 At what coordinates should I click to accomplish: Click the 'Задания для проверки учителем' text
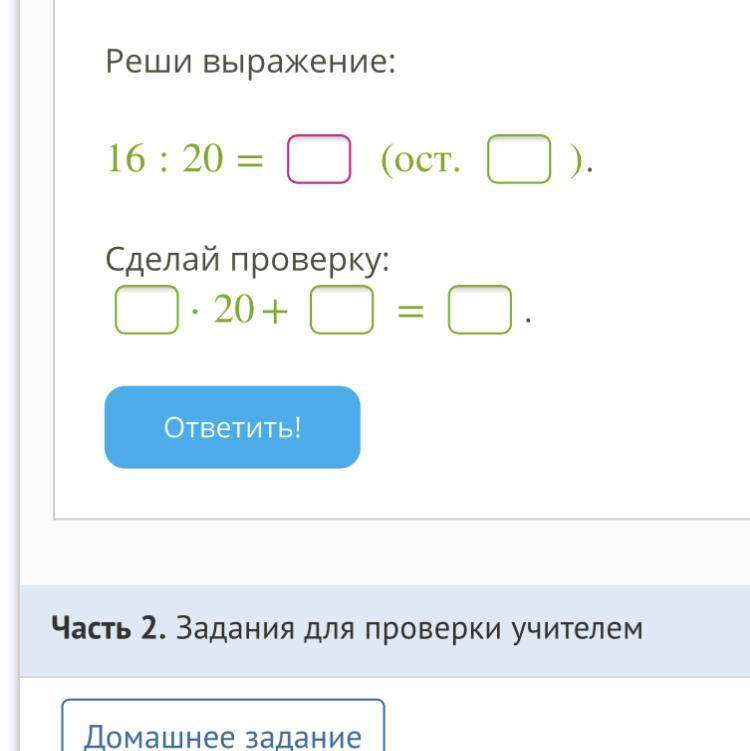click(x=409, y=629)
